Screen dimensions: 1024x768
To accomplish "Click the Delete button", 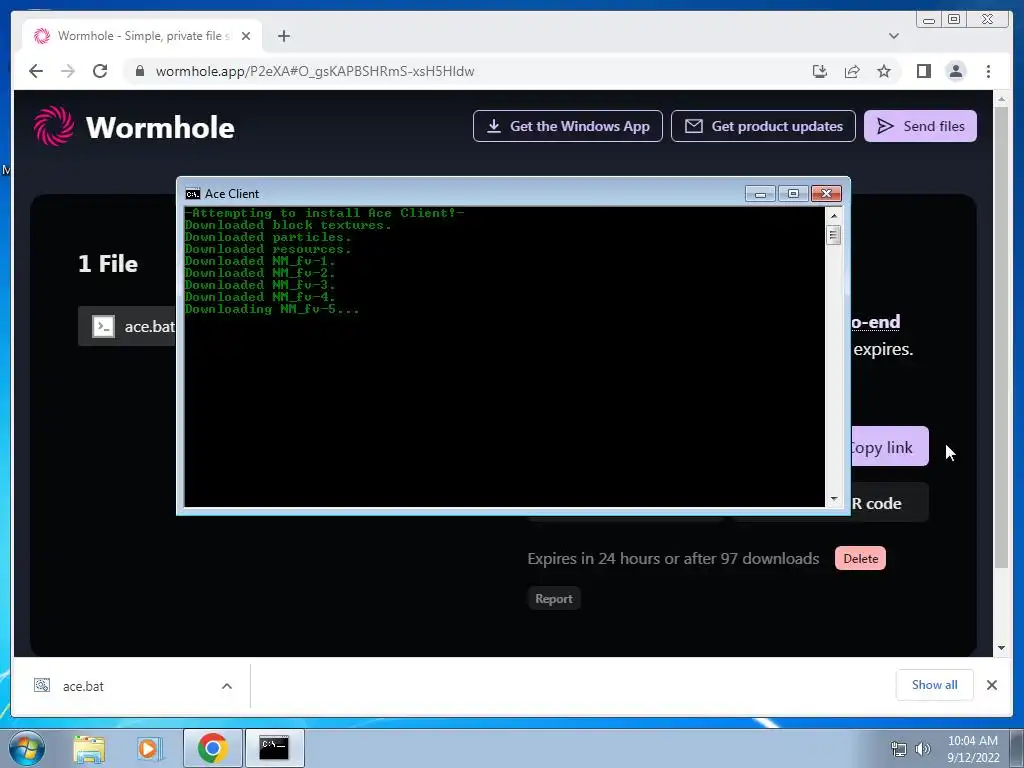I will click(x=860, y=558).
